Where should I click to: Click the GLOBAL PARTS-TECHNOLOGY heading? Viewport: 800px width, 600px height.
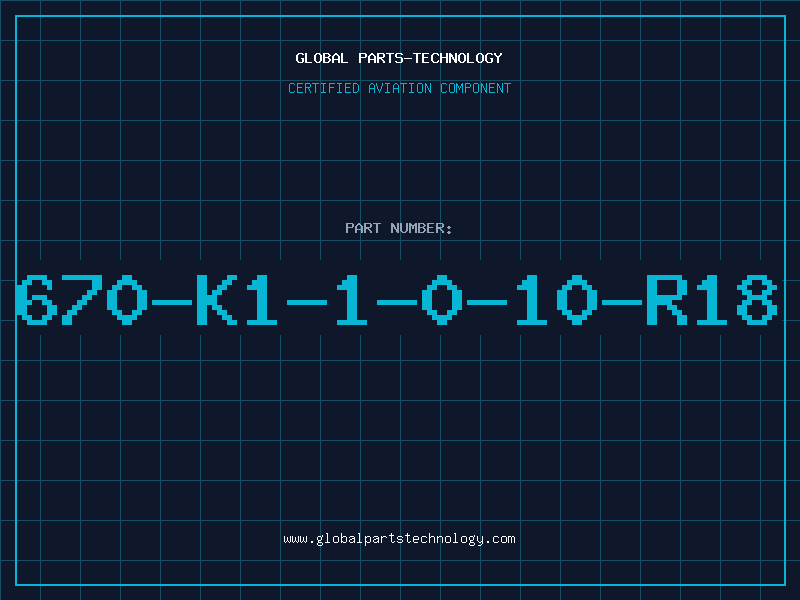pyautogui.click(x=399, y=58)
